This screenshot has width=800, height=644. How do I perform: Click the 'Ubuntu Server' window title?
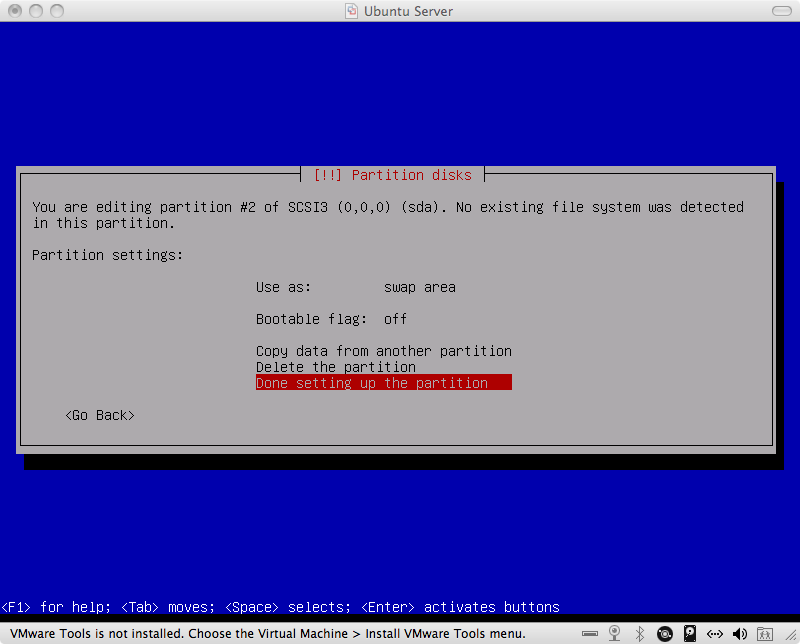(408, 11)
